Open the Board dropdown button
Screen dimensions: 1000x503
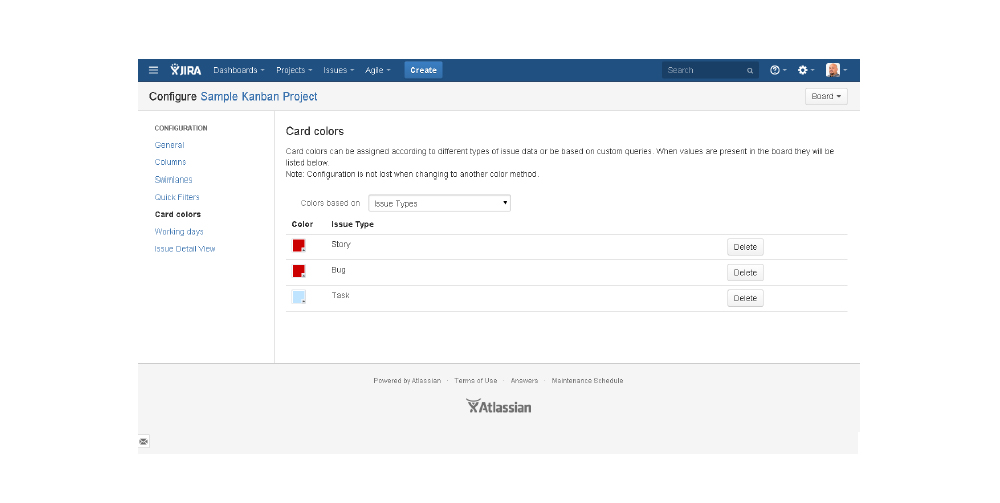[x=826, y=96]
